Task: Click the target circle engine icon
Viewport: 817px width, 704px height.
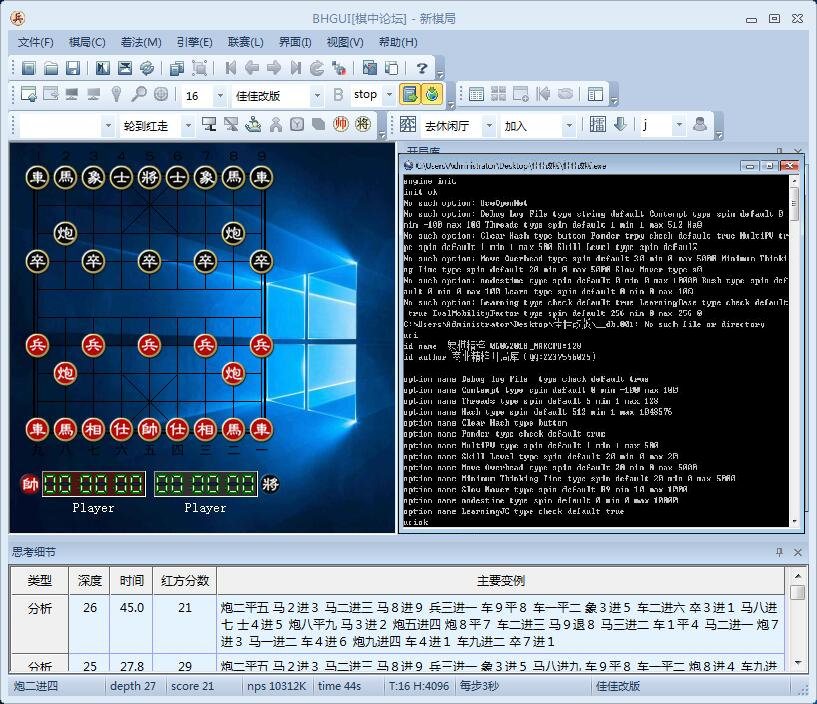Action: click(x=161, y=94)
